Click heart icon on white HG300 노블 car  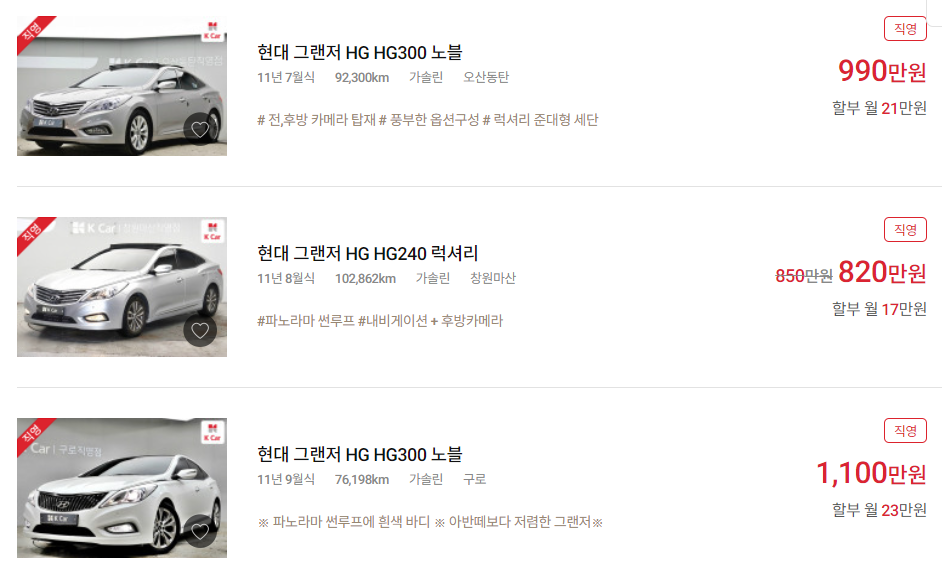click(x=200, y=531)
